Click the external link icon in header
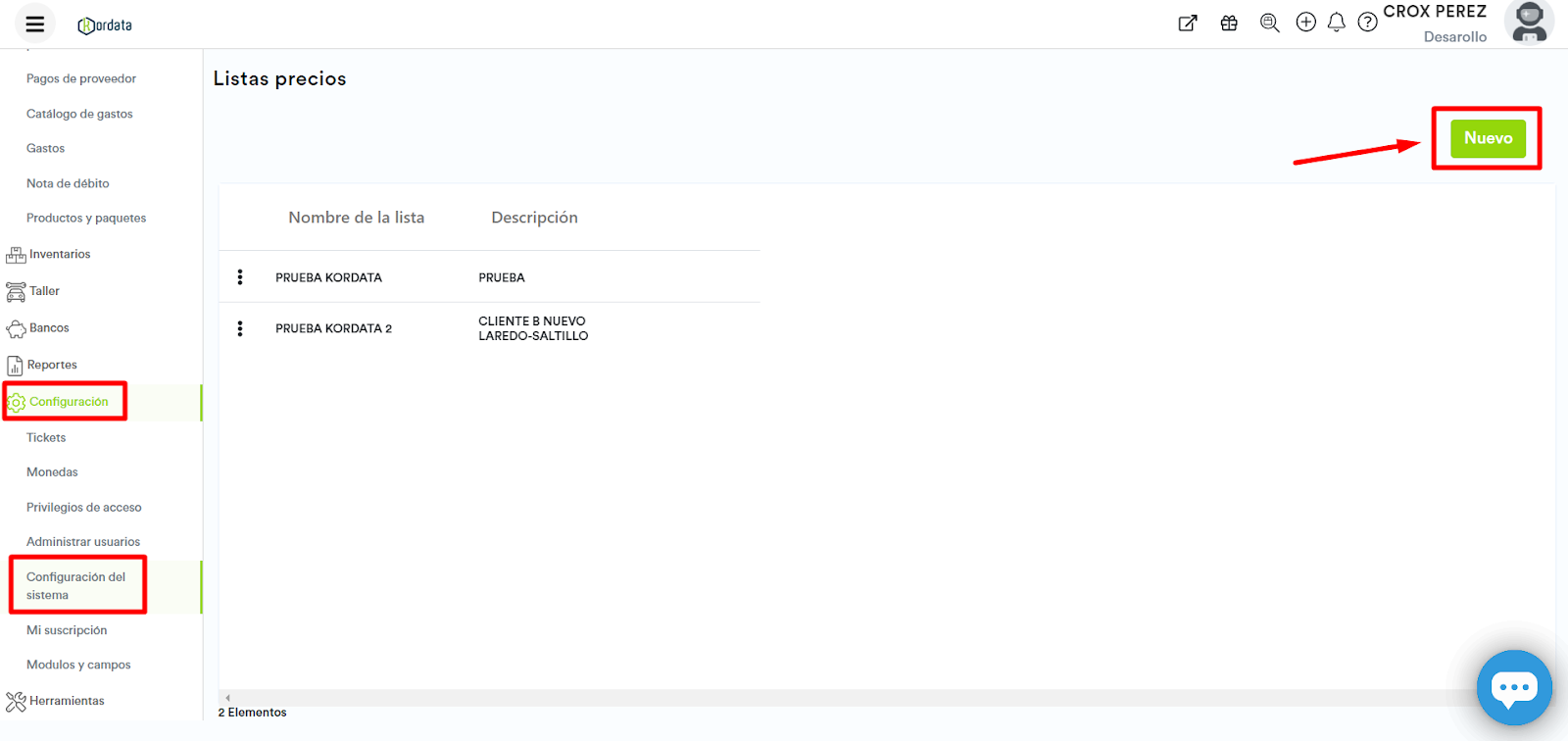1568x741 pixels. (x=1188, y=23)
